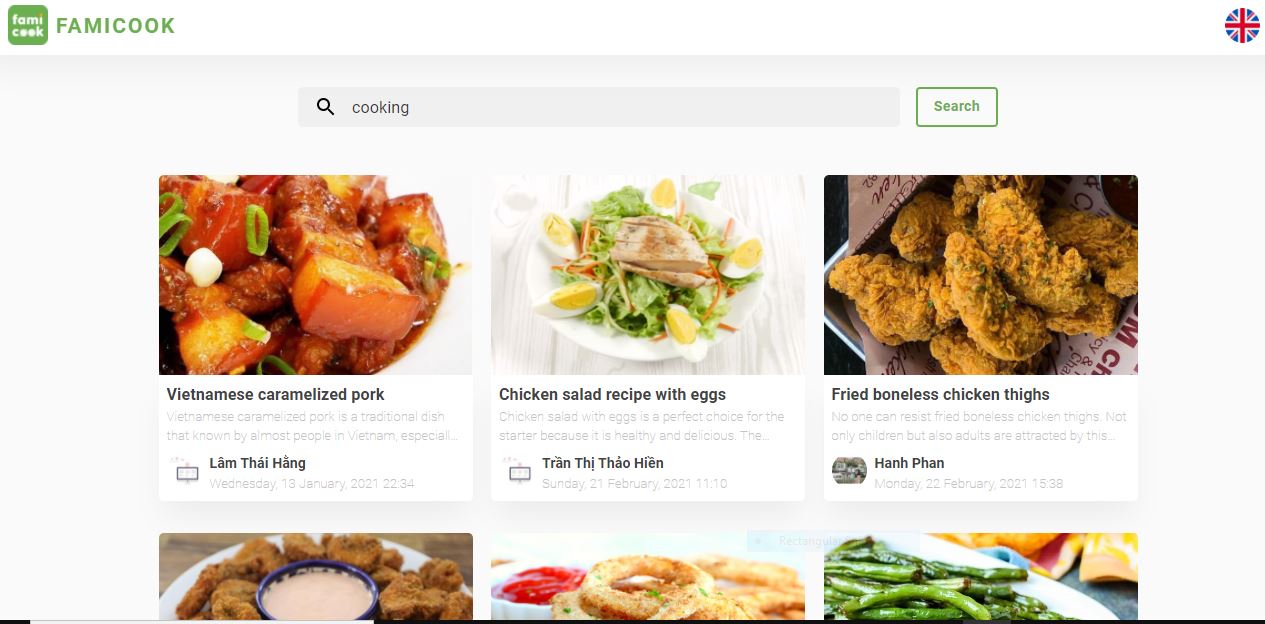Open the FAMICOOK home text link

116,26
